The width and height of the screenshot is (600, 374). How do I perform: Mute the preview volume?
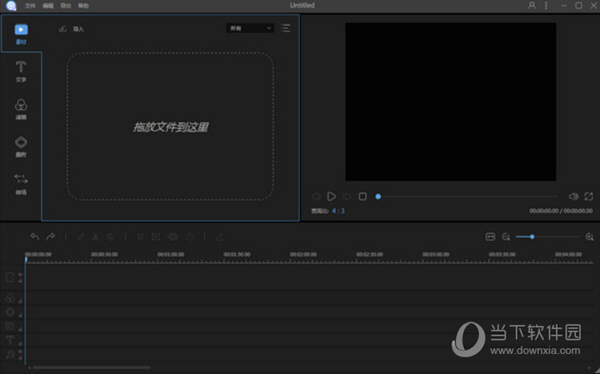coord(574,196)
